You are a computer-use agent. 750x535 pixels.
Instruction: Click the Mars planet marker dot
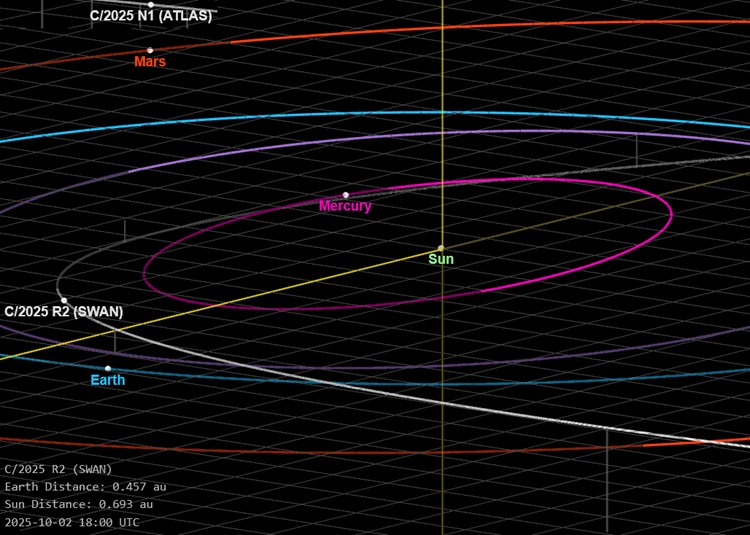point(150,50)
